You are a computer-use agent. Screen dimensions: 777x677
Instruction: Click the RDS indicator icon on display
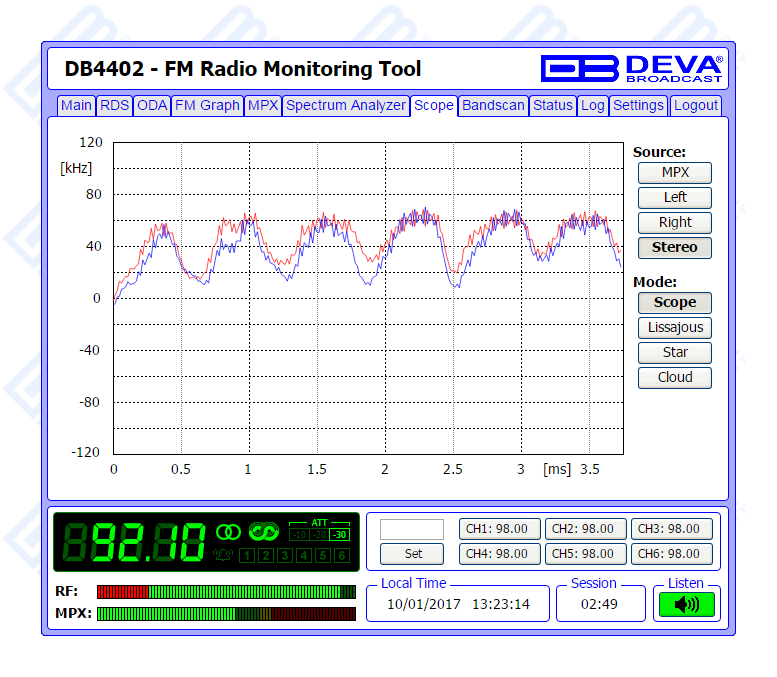(x=264, y=531)
